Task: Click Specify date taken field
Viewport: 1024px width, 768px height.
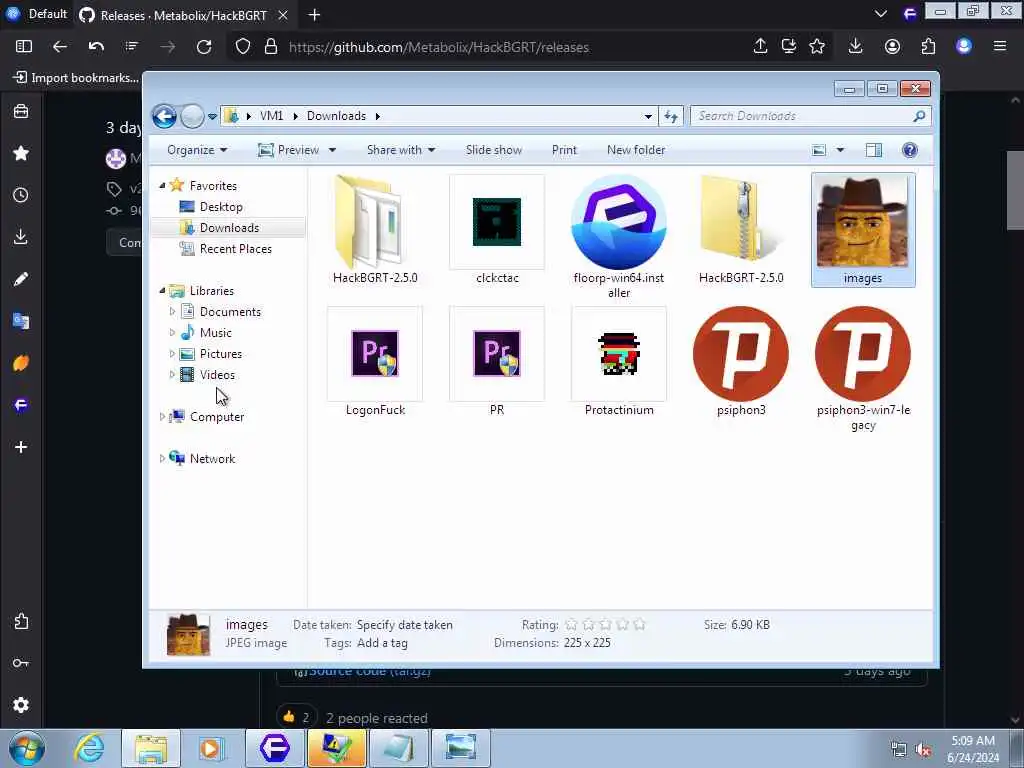Action: [x=404, y=625]
